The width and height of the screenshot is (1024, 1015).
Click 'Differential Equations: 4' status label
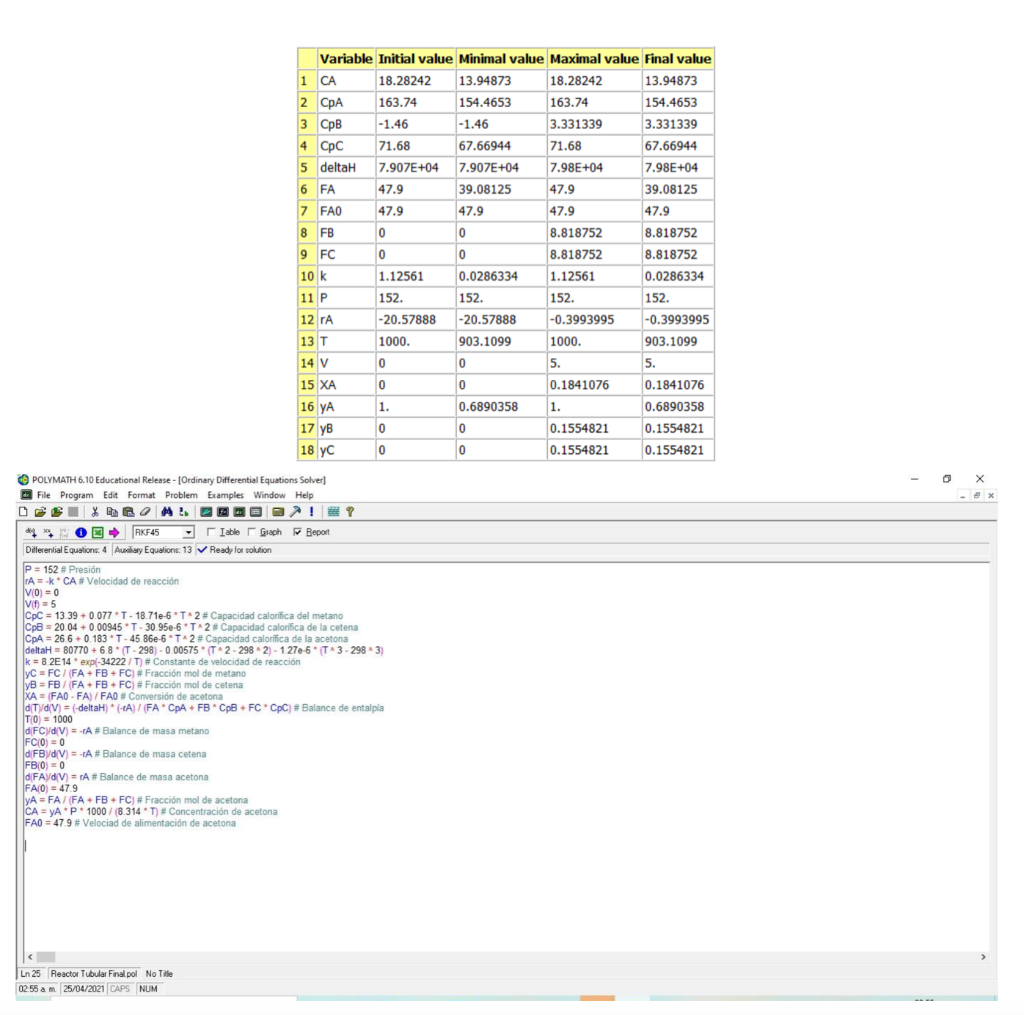(66, 550)
